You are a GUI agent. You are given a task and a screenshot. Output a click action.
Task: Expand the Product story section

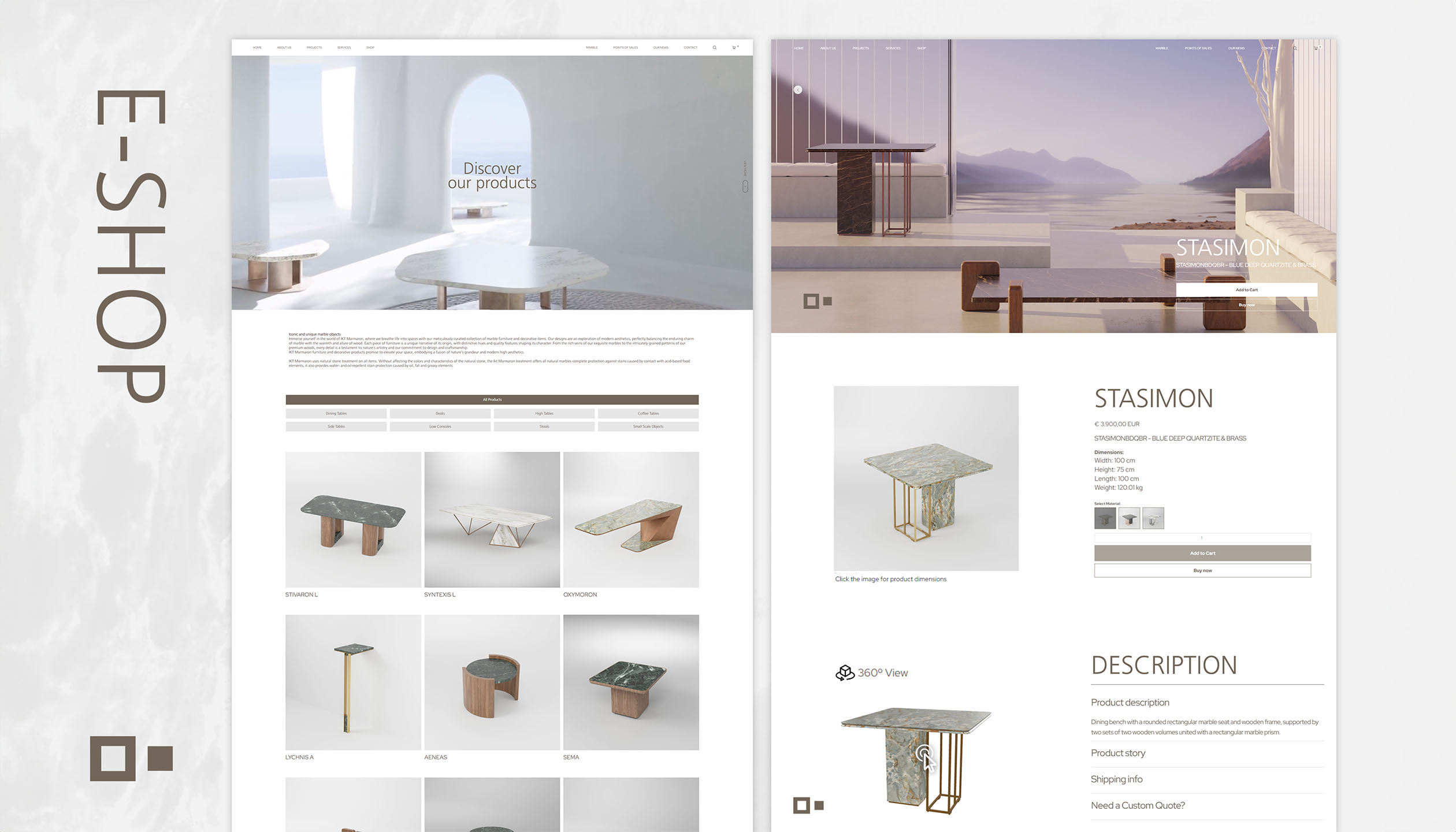tap(1118, 753)
